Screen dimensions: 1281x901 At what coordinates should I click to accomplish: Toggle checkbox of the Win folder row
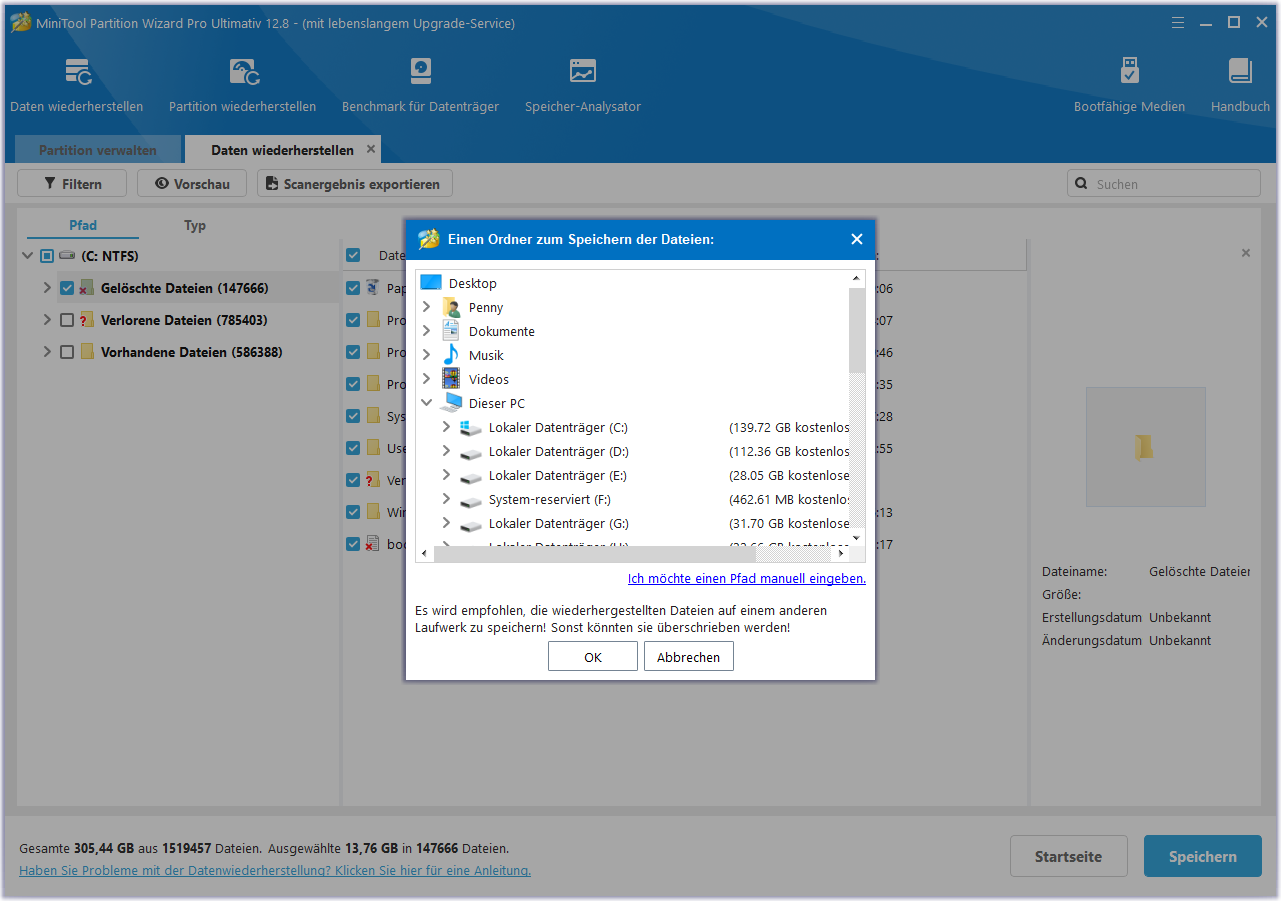click(x=353, y=512)
